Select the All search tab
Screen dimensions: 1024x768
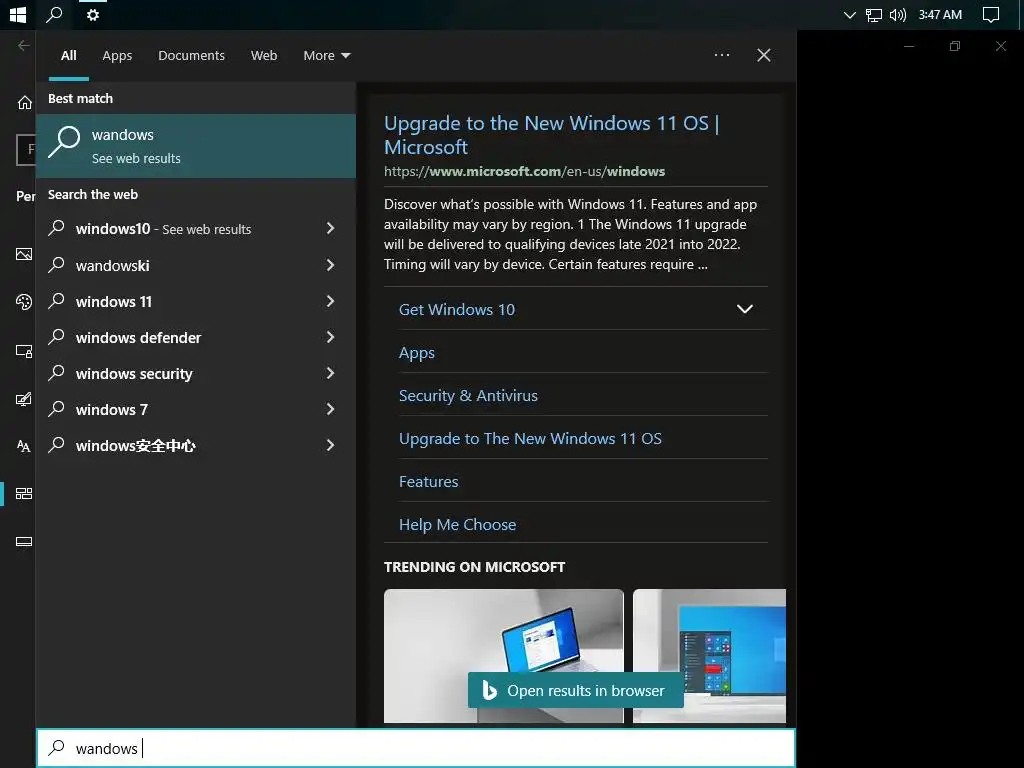point(69,56)
